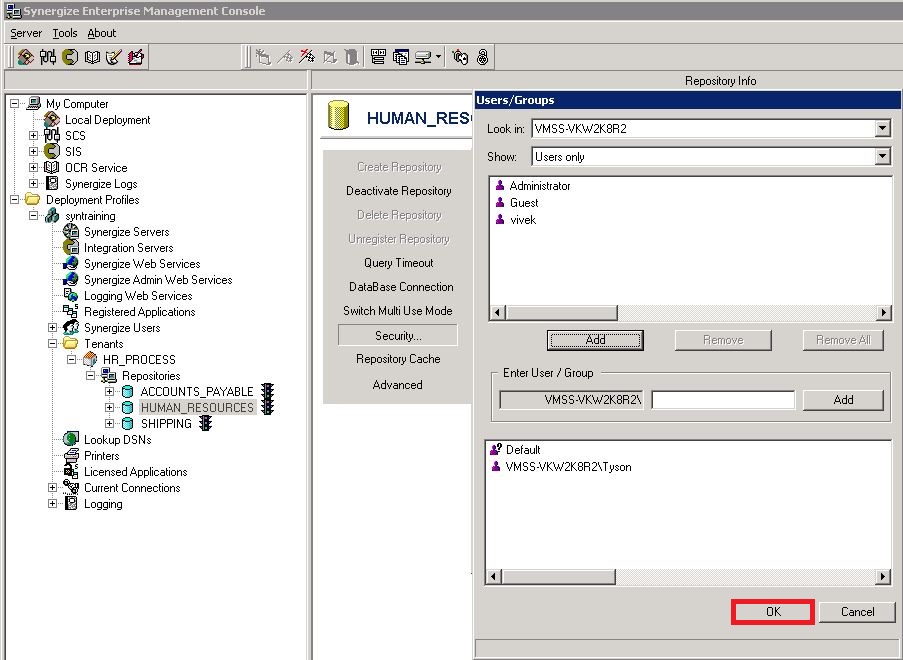Click the Registered Applications tree icon
Screen dimensions: 903x660
71,312
